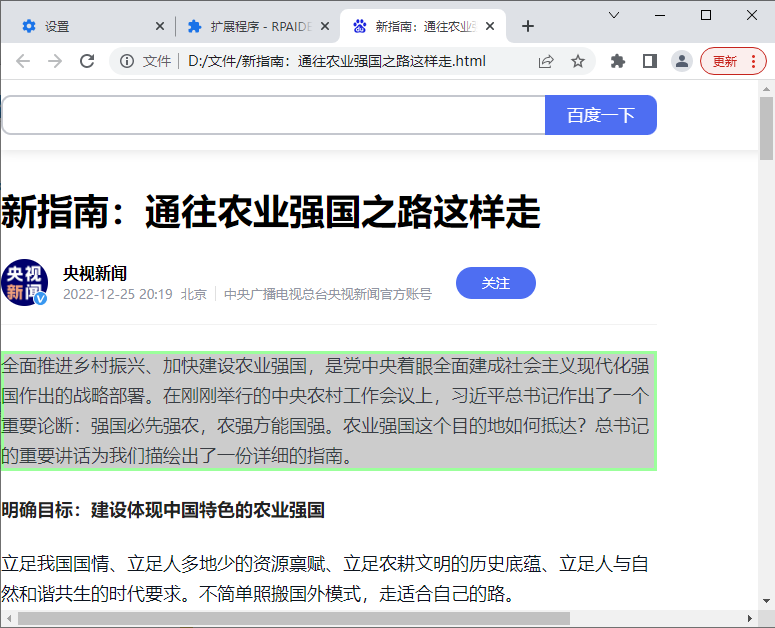Reload the current page

coord(87,61)
